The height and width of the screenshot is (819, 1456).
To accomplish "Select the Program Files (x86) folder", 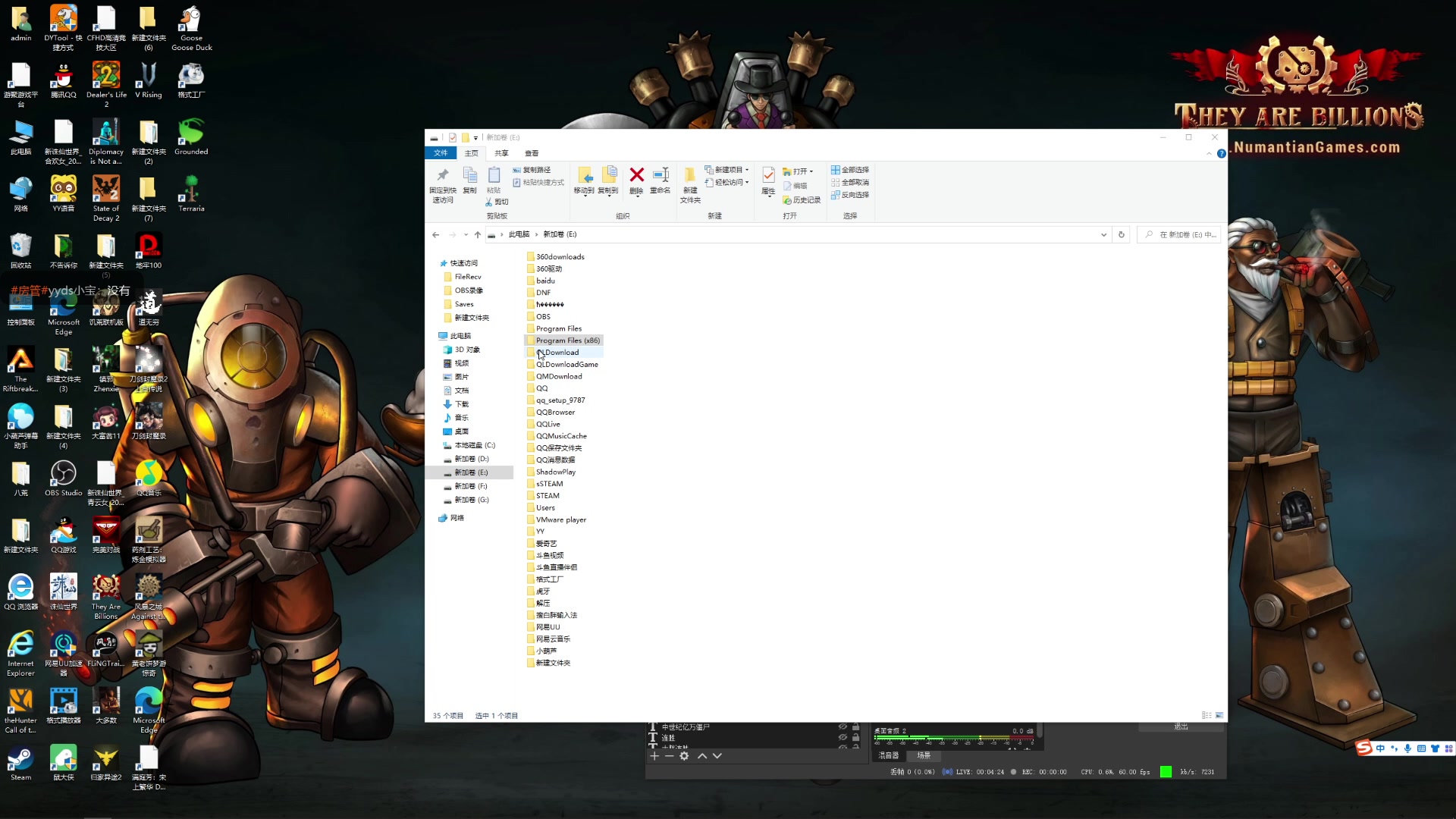I will click(564, 340).
